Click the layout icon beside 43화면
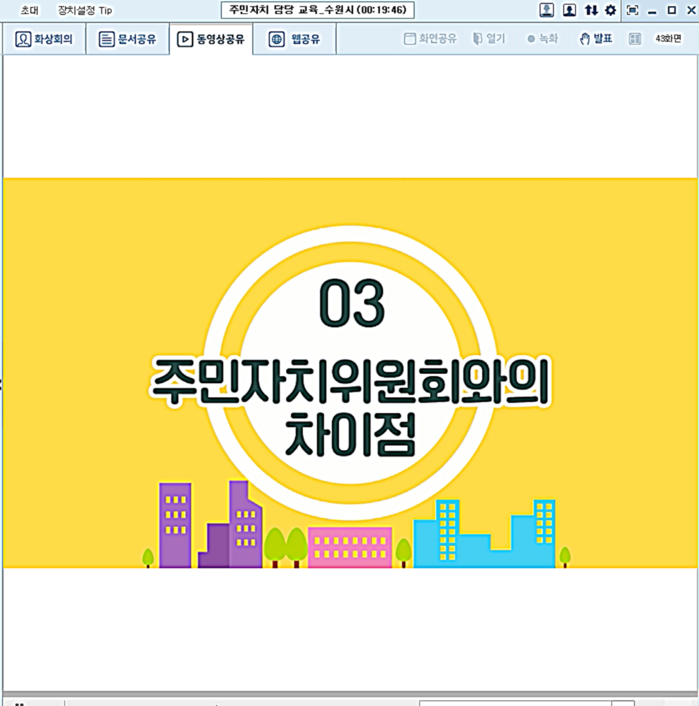The image size is (699, 706). pos(635,39)
